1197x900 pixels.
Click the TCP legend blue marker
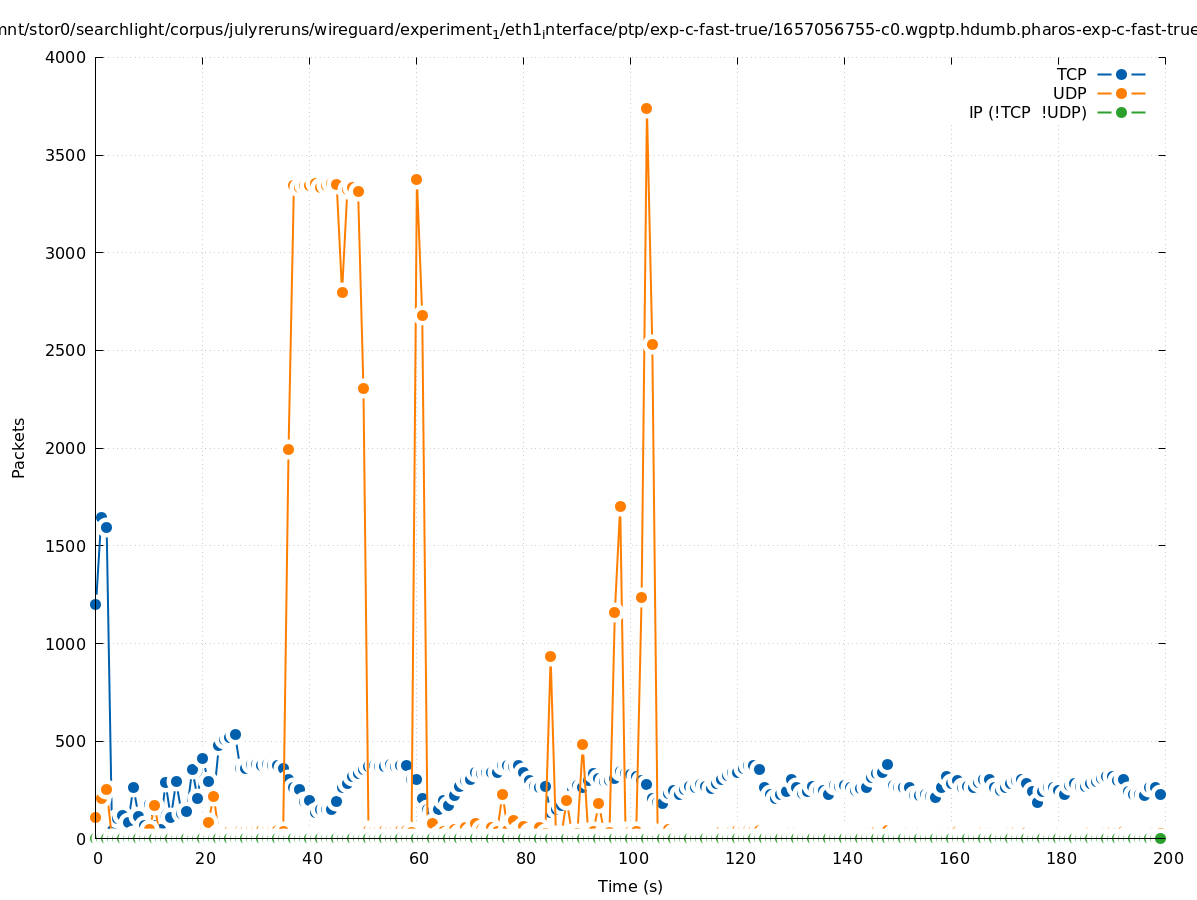(1121, 74)
